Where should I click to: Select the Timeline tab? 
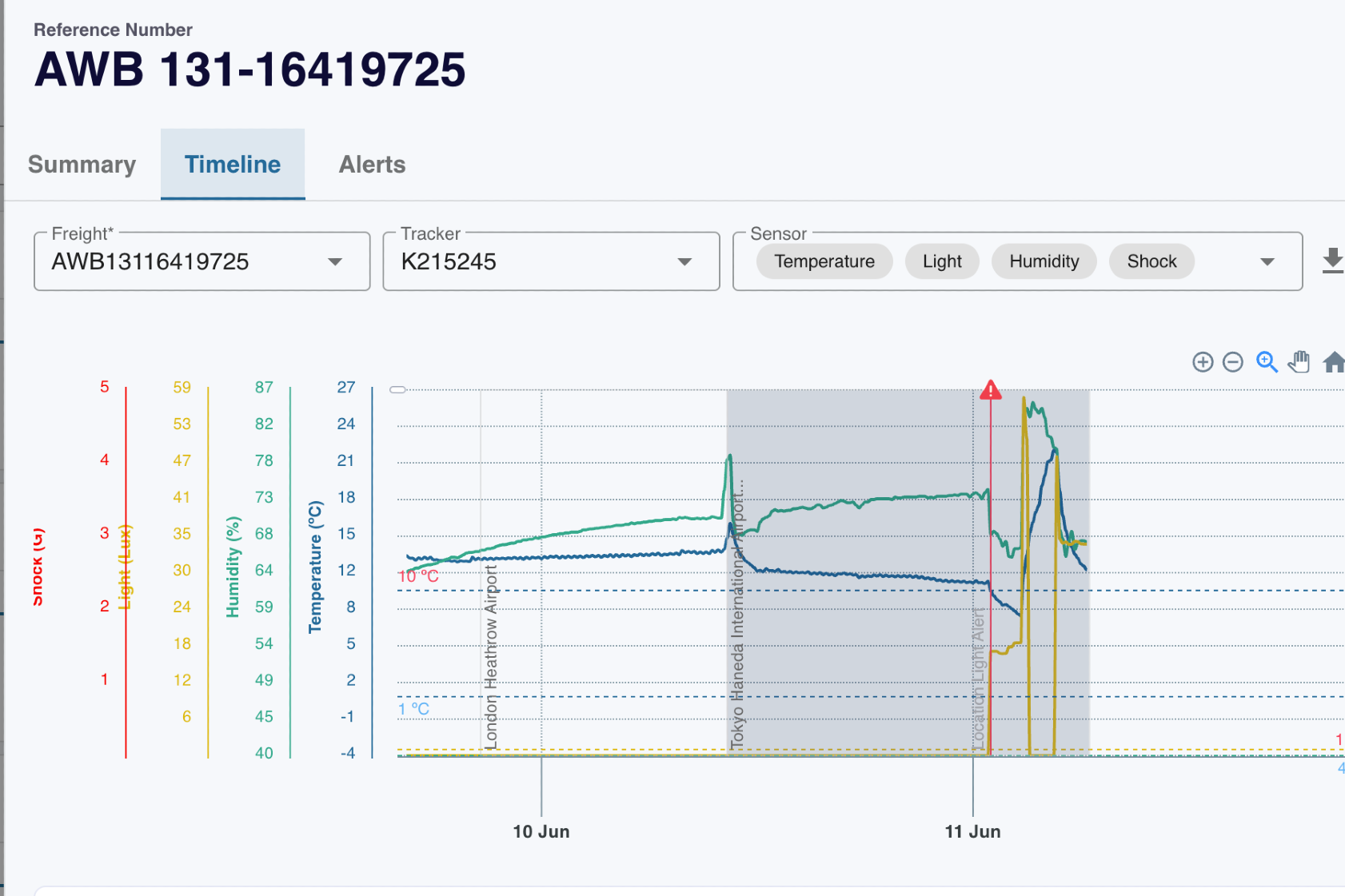pos(233,165)
